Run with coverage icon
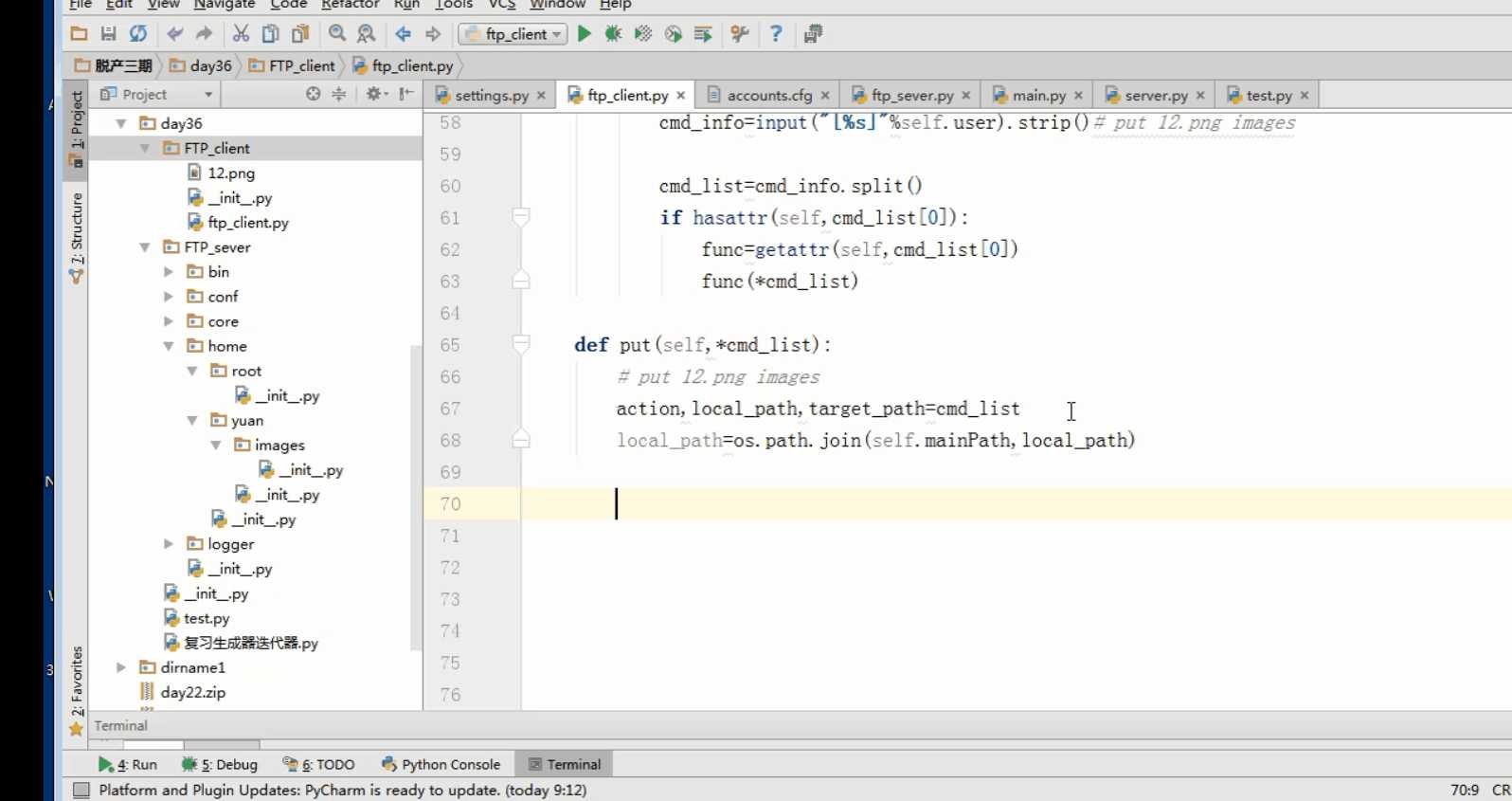The height and width of the screenshot is (801, 1512). pyautogui.click(x=643, y=34)
